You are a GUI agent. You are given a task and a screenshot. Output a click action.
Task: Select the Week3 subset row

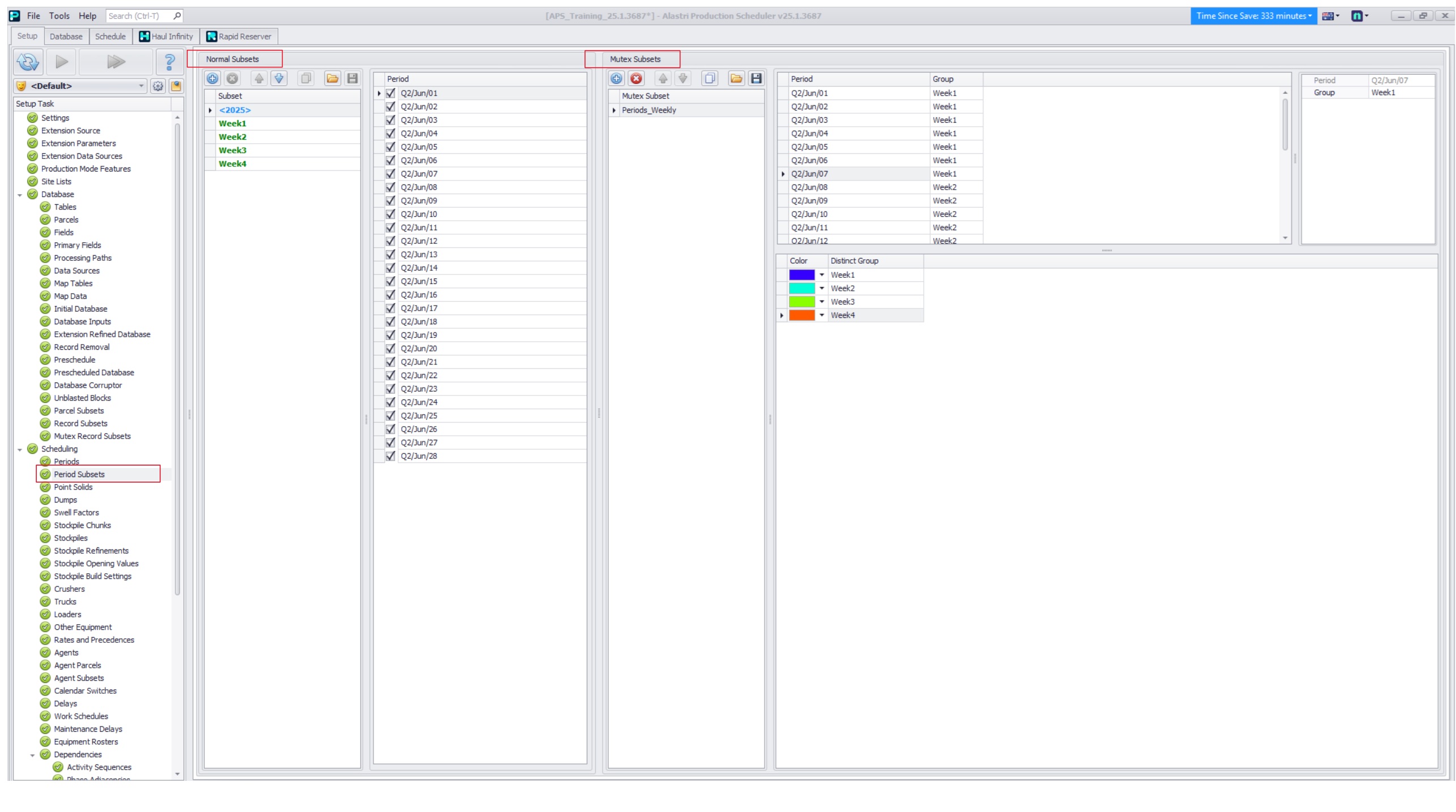(233, 151)
